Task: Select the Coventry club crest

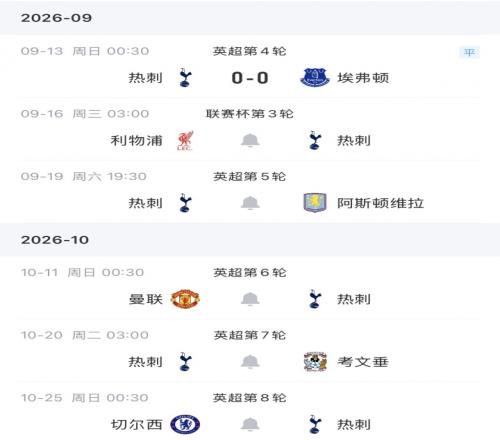Action: pos(315,362)
